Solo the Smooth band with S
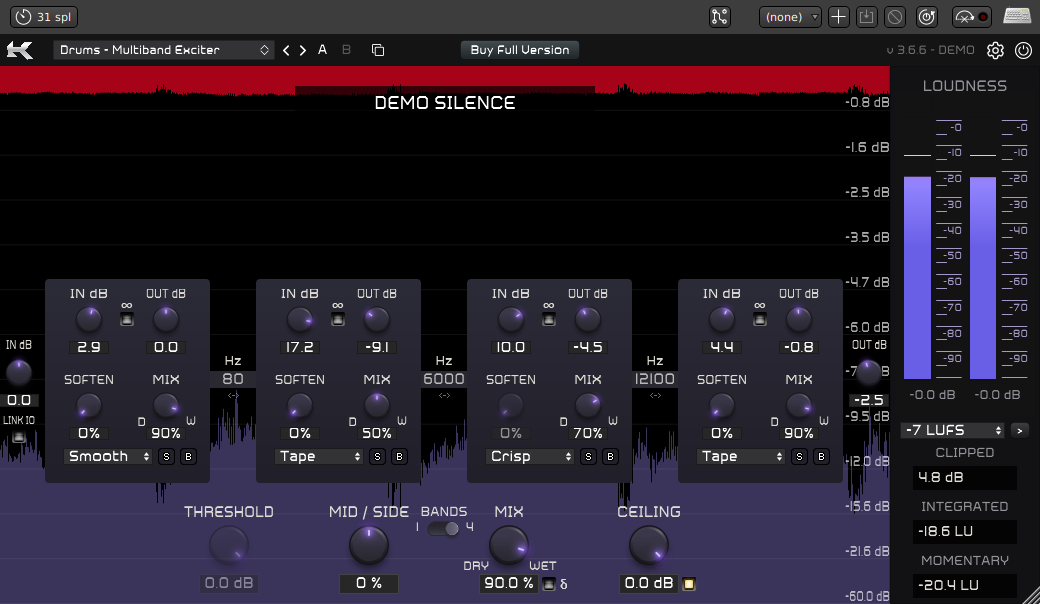 tap(166, 457)
